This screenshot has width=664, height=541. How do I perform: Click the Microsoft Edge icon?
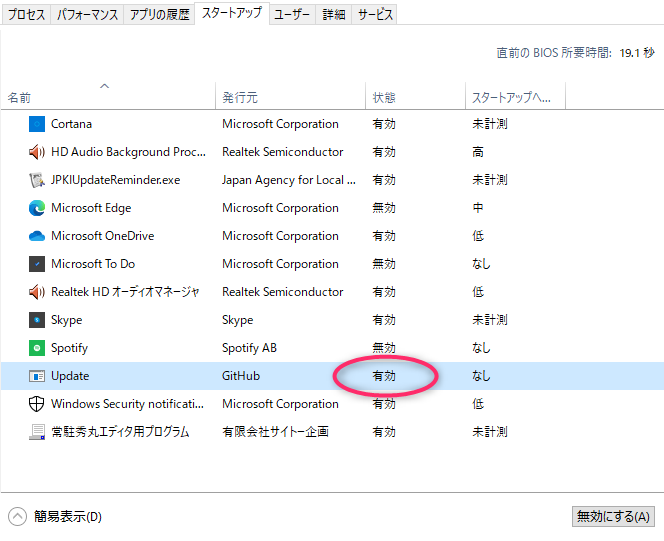pyautogui.click(x=37, y=208)
